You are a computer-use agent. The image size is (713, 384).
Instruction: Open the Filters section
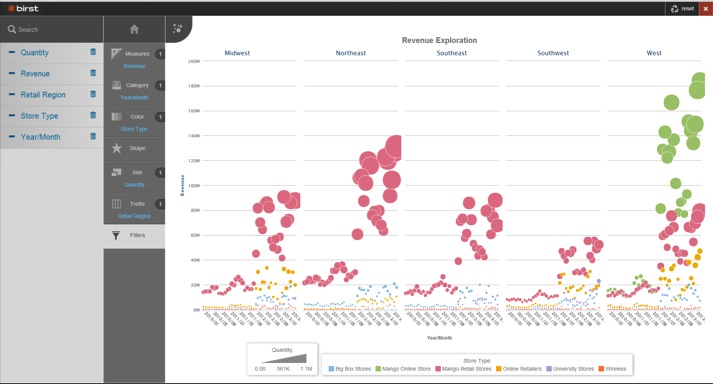point(135,236)
